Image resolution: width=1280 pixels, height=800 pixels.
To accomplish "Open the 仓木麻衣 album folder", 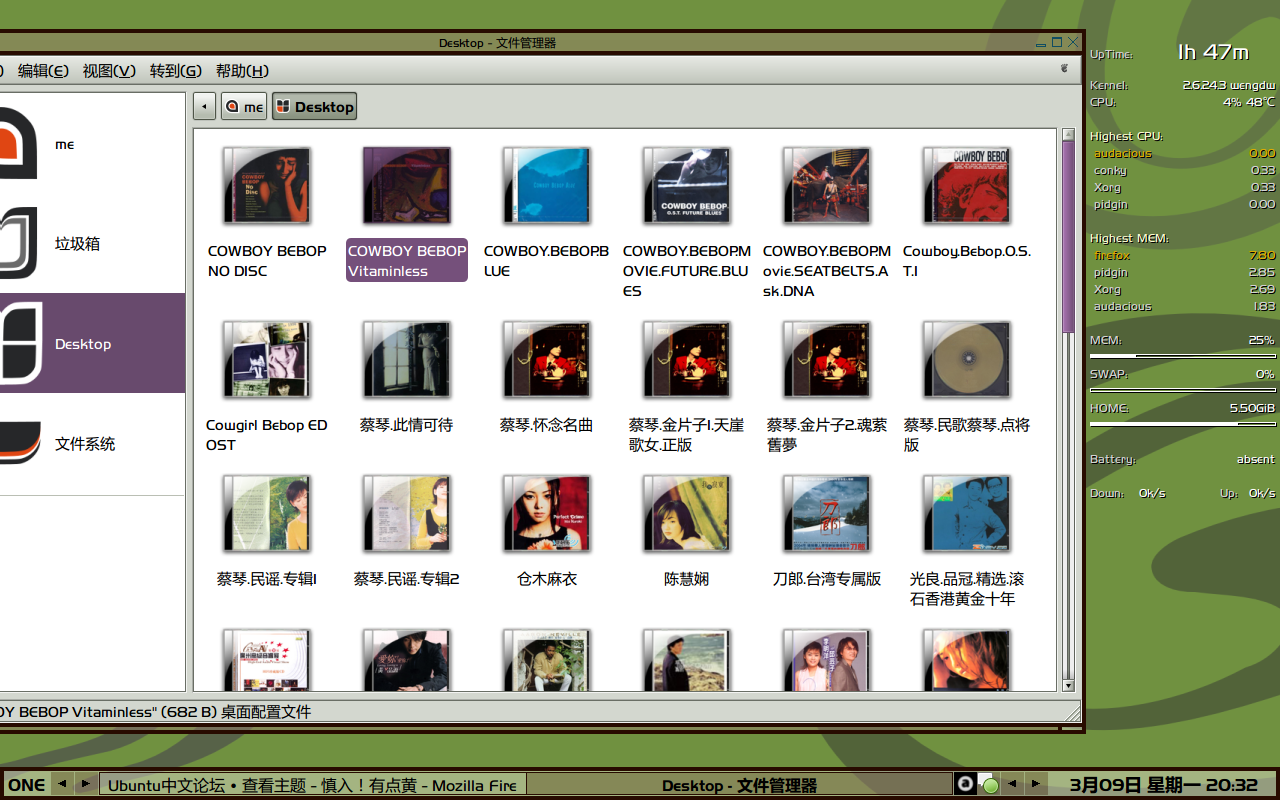I will pyautogui.click(x=547, y=514).
